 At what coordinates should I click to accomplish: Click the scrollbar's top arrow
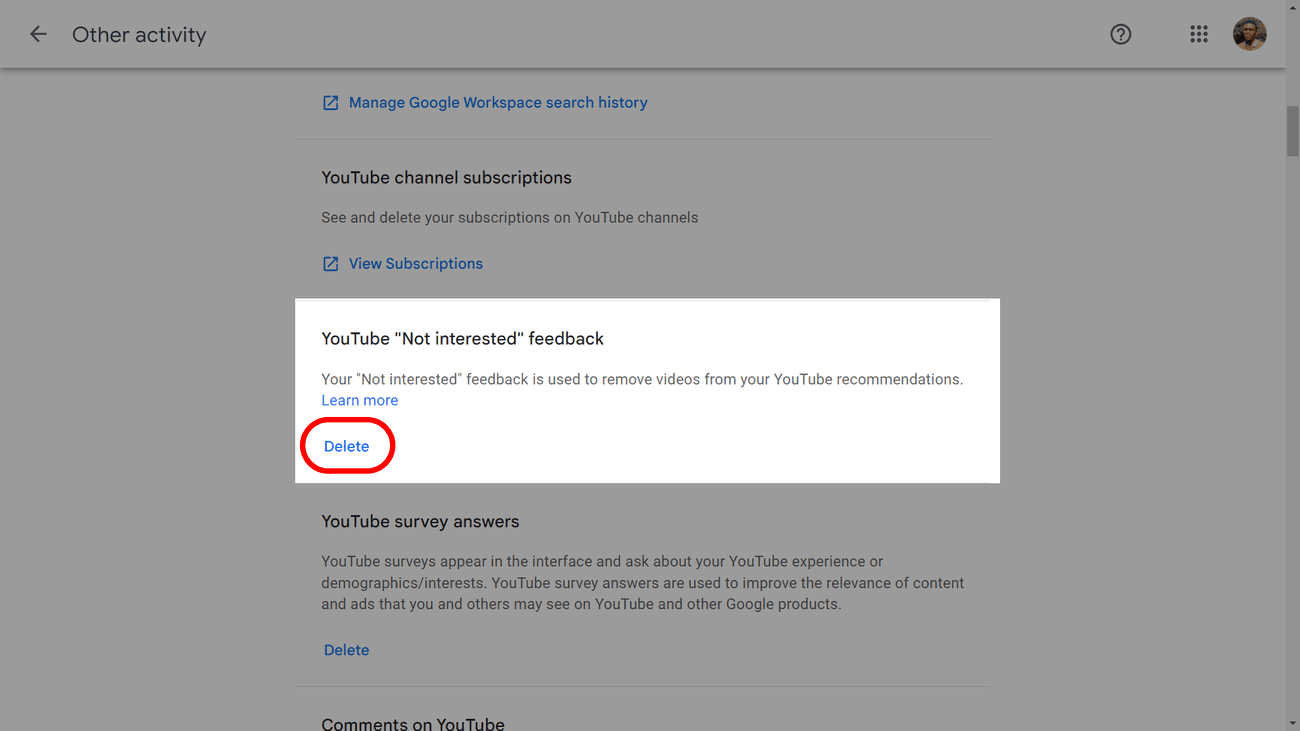pyautogui.click(x=1292, y=8)
